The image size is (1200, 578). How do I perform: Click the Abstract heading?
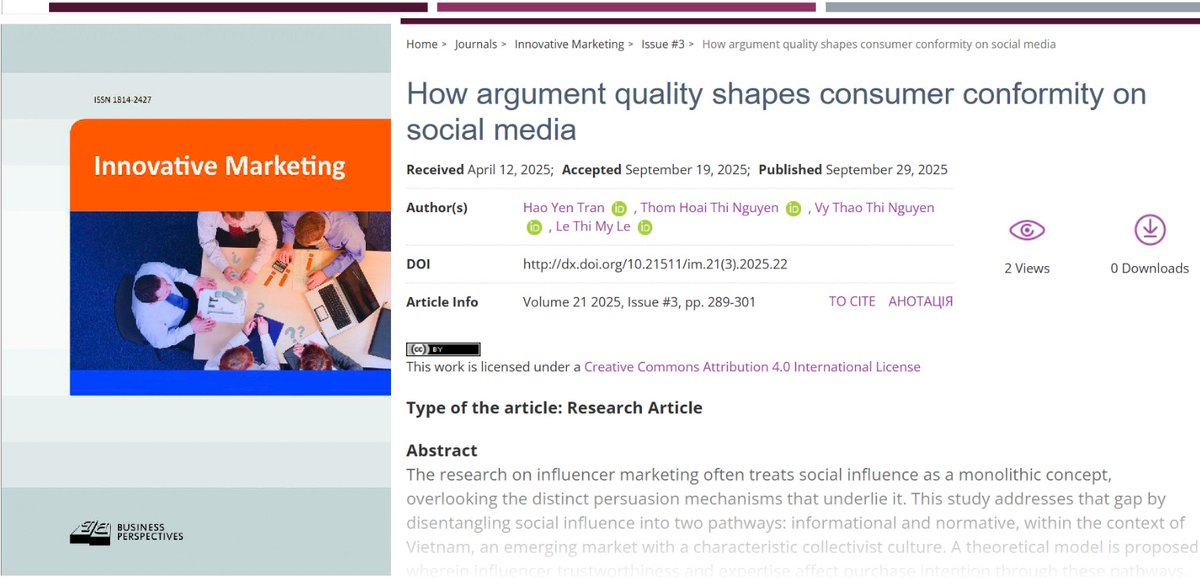point(442,450)
